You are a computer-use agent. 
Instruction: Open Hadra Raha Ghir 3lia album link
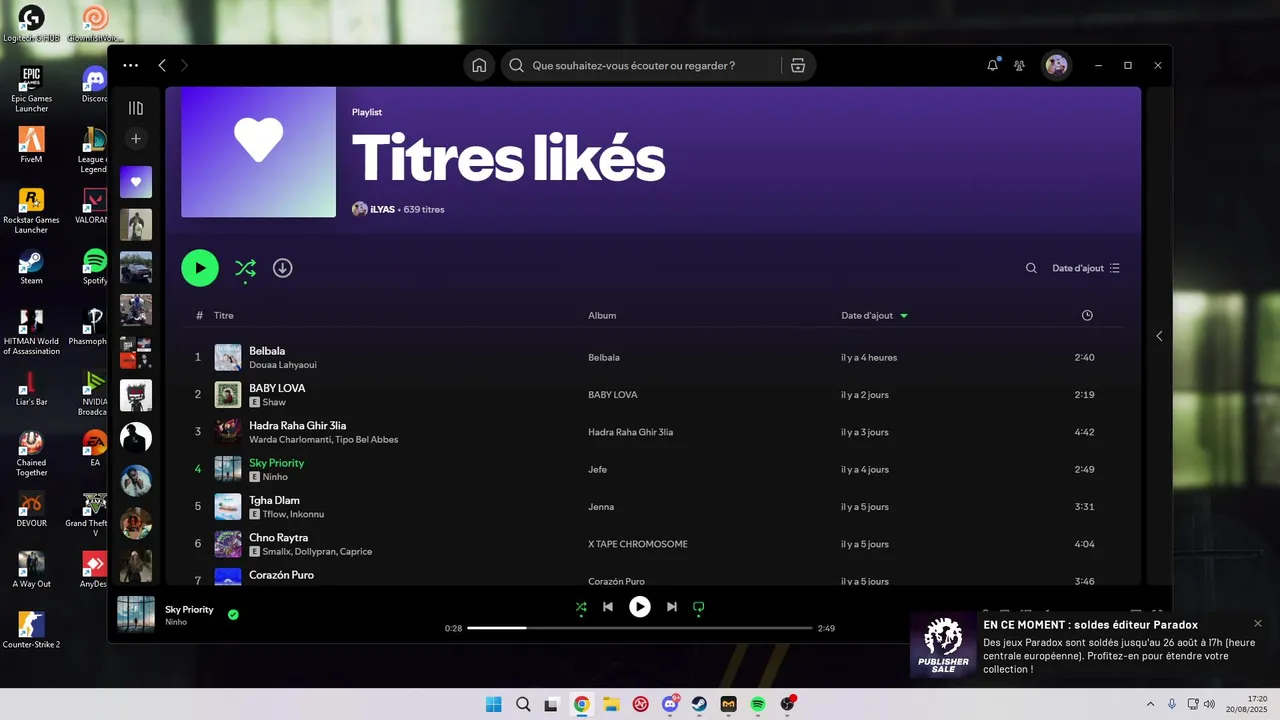630,432
